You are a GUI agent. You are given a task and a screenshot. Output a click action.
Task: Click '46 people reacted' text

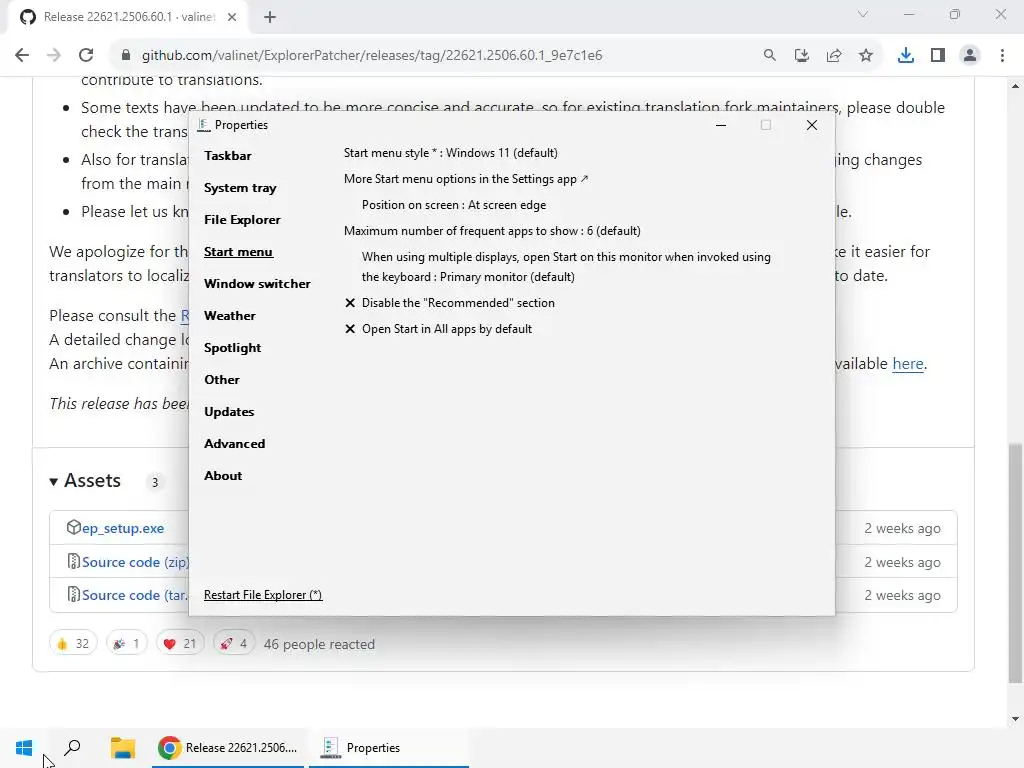tap(319, 644)
